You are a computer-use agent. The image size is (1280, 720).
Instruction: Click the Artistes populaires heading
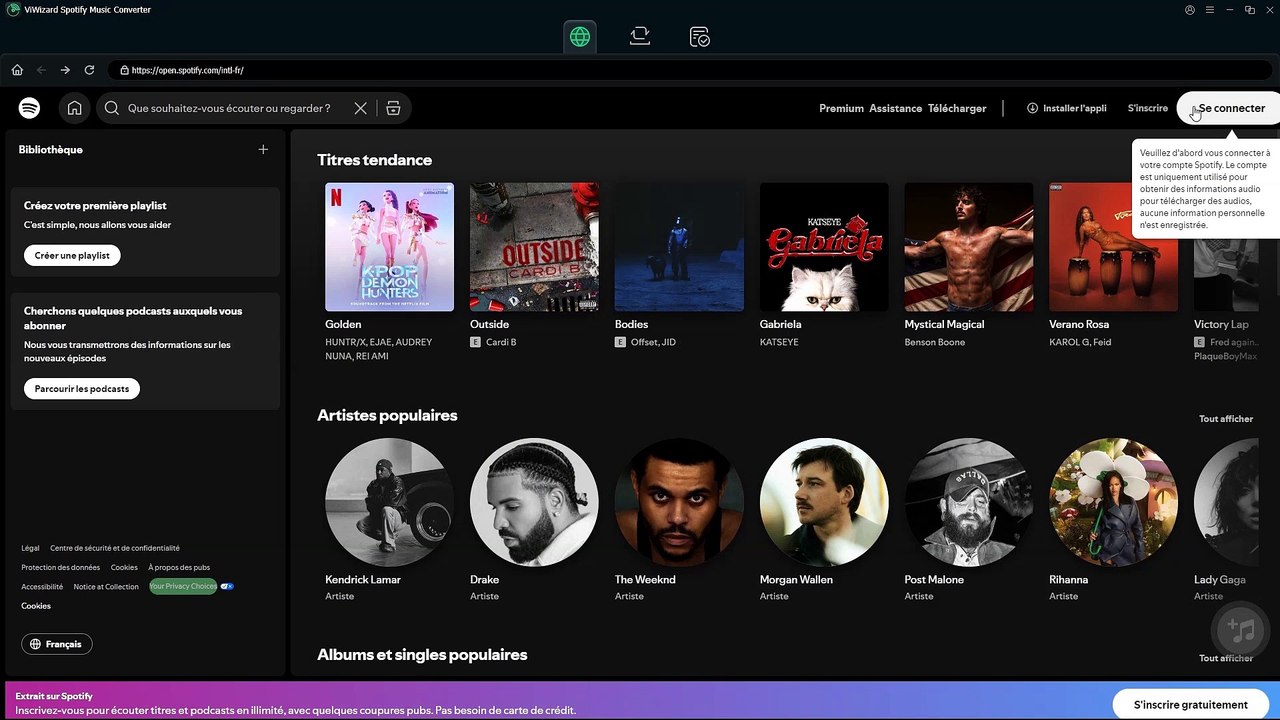pyautogui.click(x=387, y=415)
